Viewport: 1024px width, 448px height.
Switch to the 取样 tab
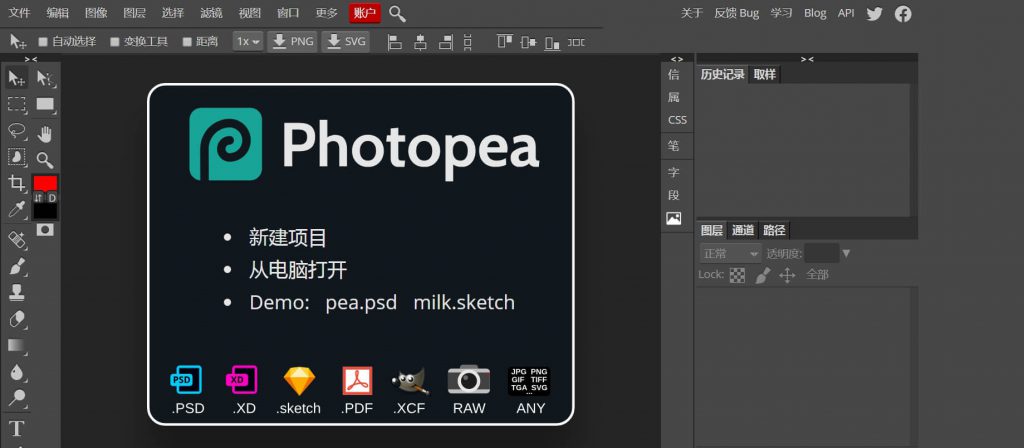tap(765, 74)
